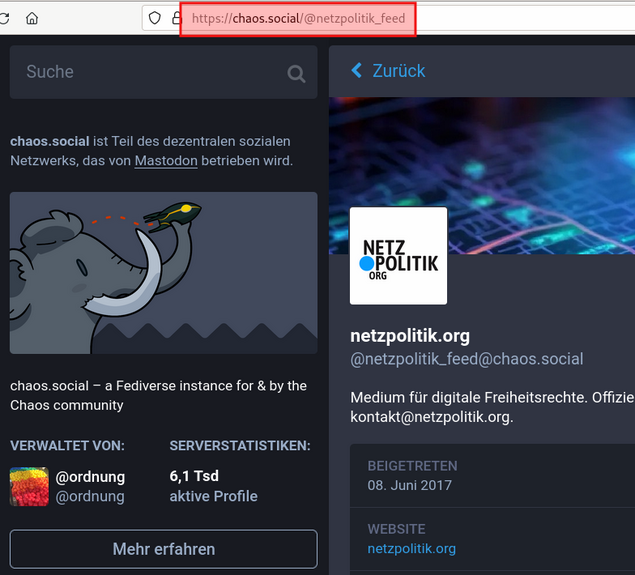Click the magnifier icon in the Suche box
Viewport: 635px width, 575px height.
pos(296,73)
